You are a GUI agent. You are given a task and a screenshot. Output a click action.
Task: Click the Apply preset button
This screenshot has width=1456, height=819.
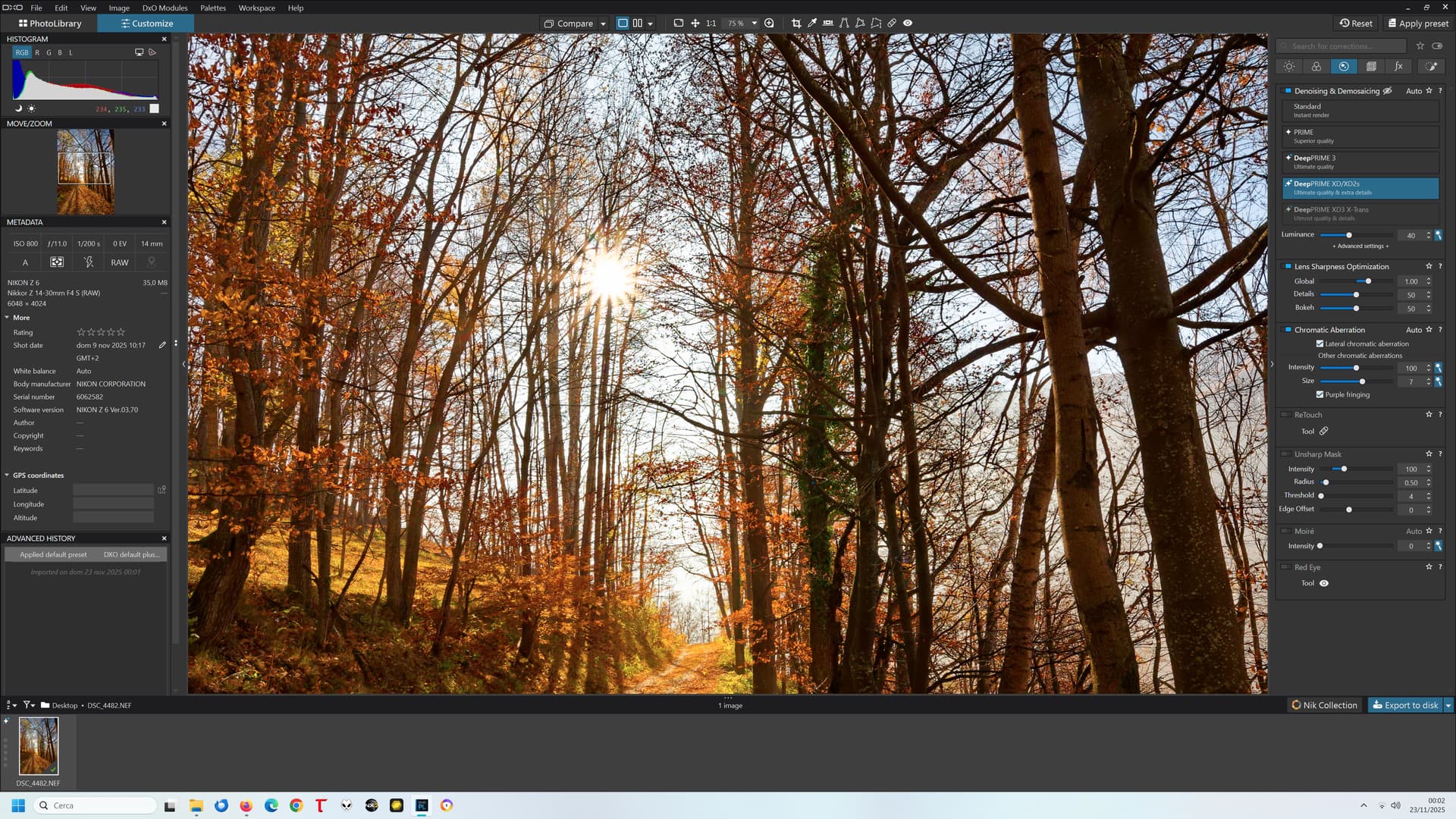(1418, 24)
